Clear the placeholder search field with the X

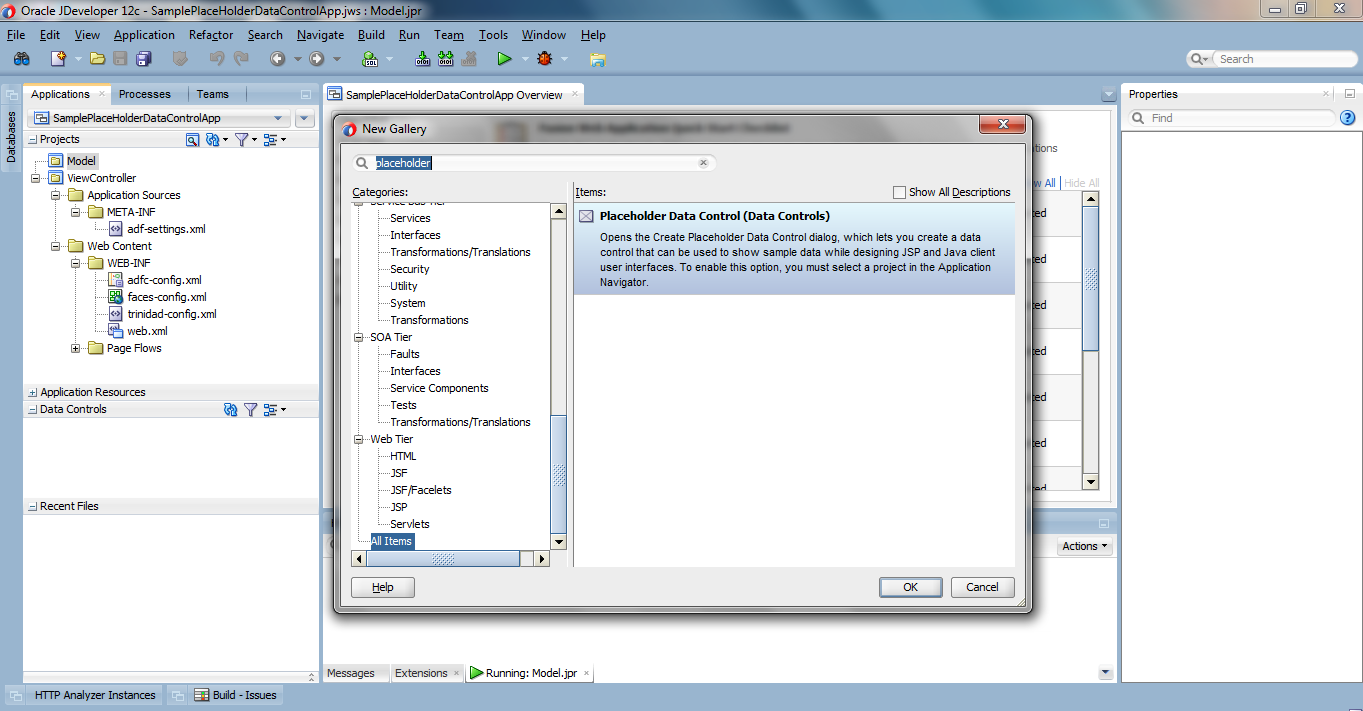[x=703, y=162]
